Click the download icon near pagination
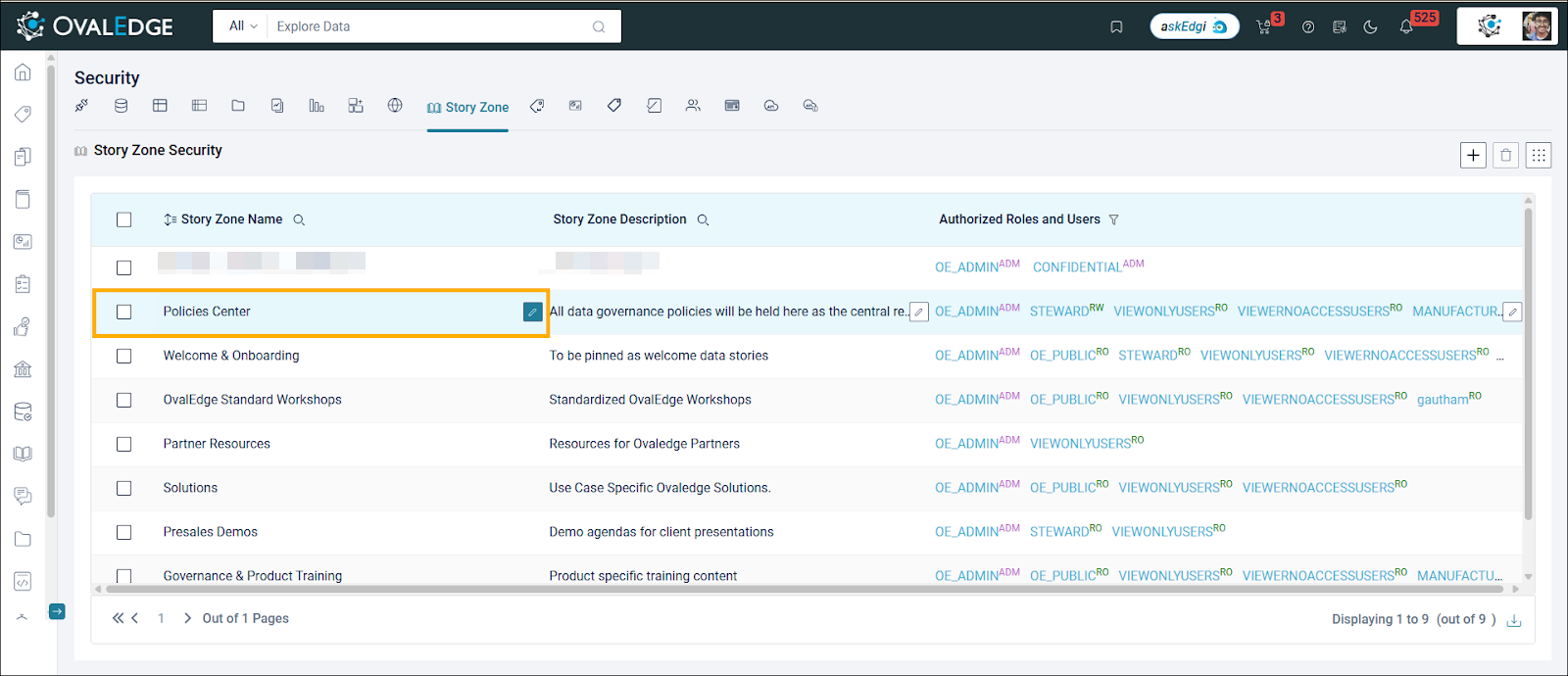 1514,620
